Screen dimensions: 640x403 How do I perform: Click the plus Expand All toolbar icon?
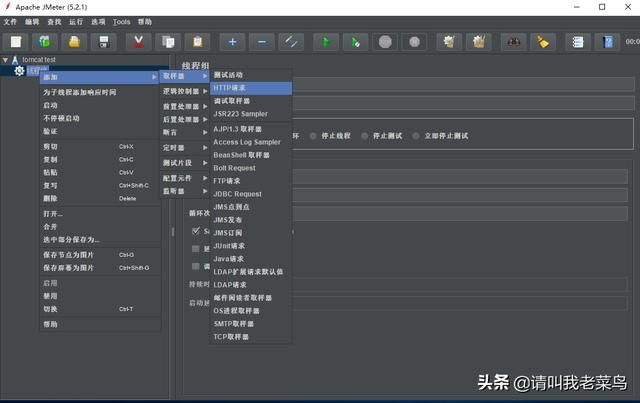click(x=232, y=42)
